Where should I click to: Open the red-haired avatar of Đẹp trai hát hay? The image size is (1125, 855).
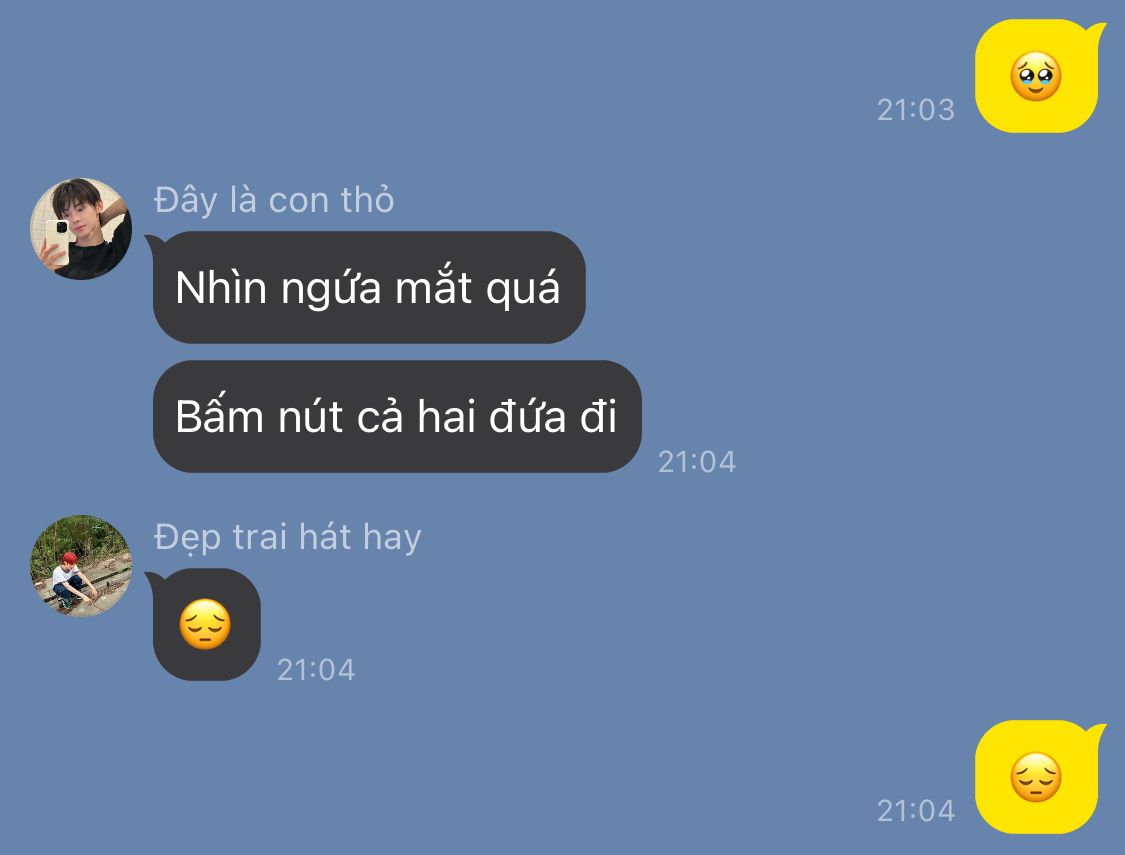(80, 566)
